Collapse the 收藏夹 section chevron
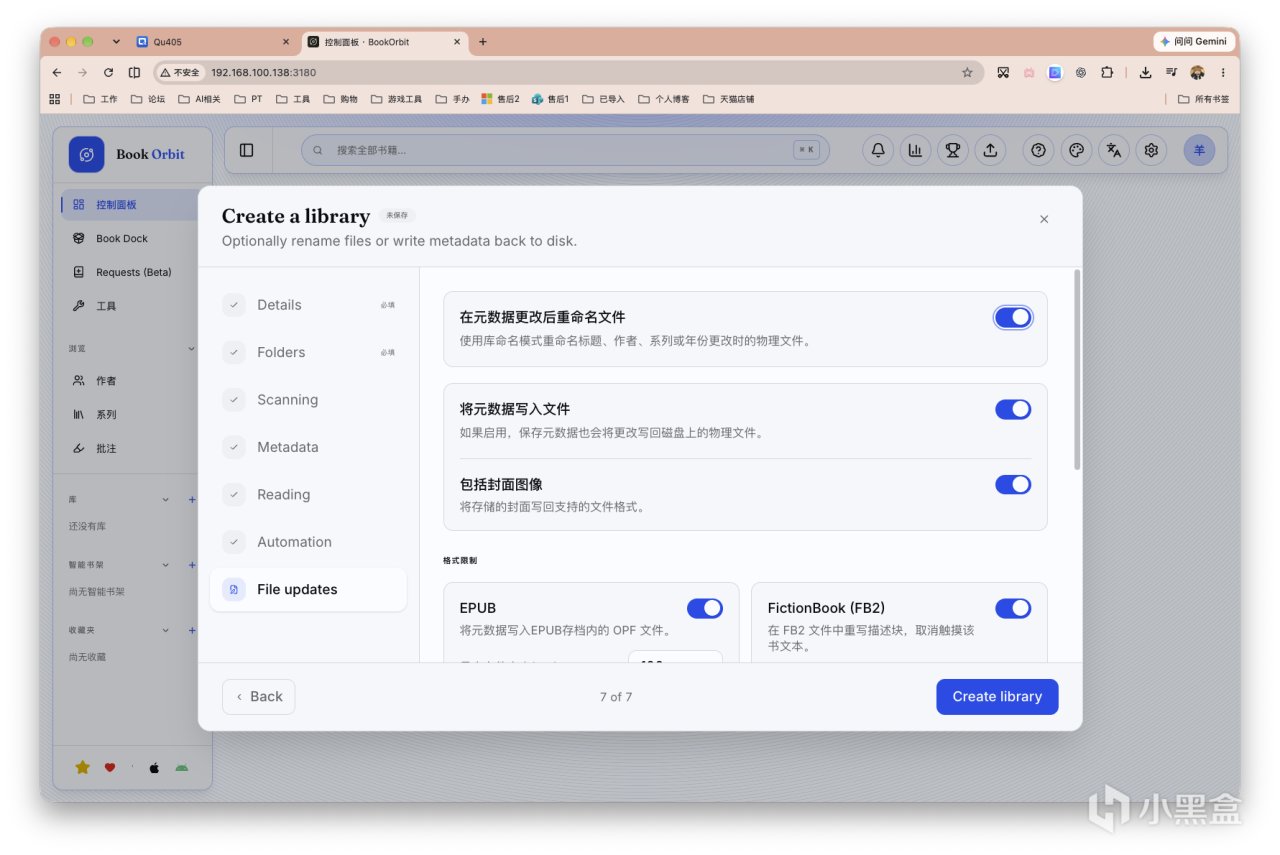 pyautogui.click(x=166, y=631)
